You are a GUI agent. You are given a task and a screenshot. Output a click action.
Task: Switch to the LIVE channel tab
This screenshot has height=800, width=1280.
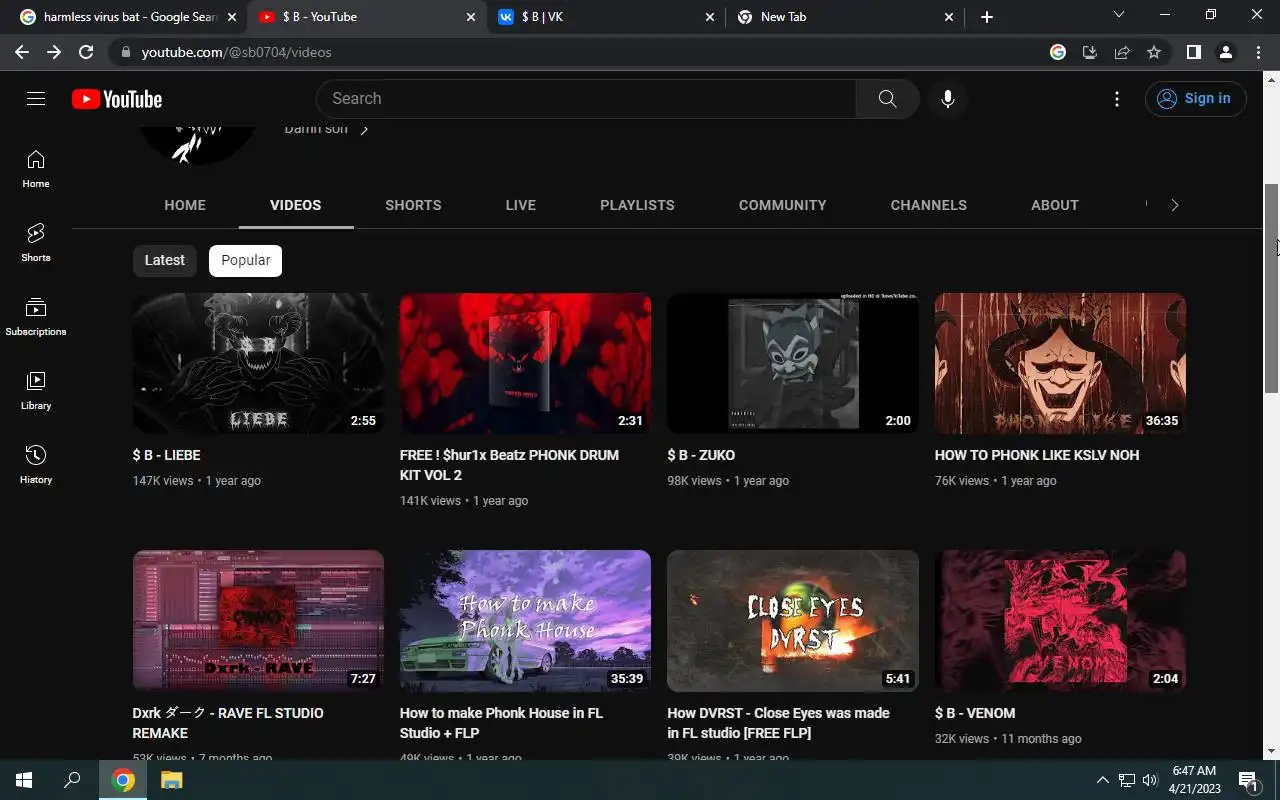point(521,205)
